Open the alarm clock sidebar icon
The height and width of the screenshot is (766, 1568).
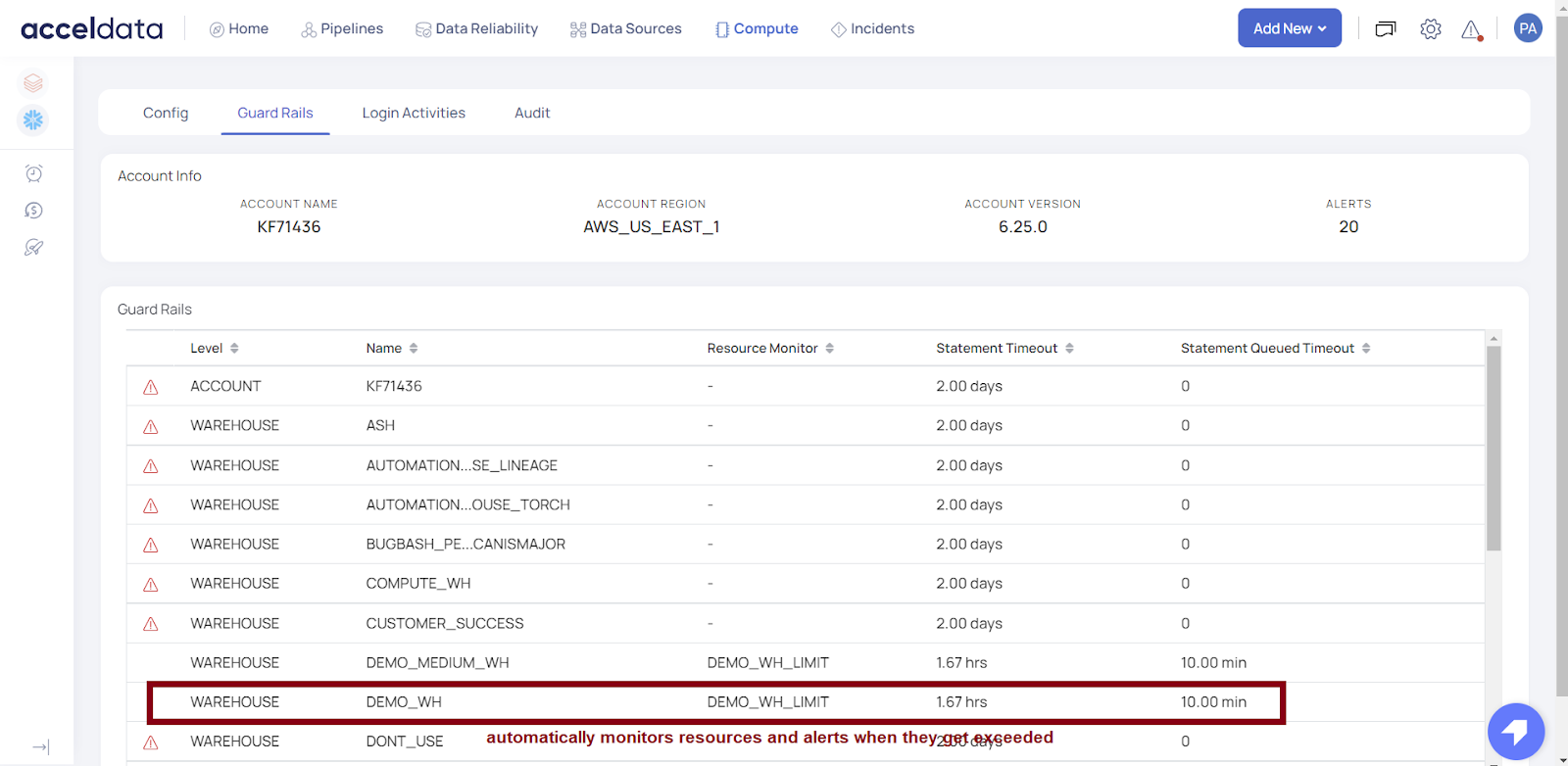(x=33, y=173)
